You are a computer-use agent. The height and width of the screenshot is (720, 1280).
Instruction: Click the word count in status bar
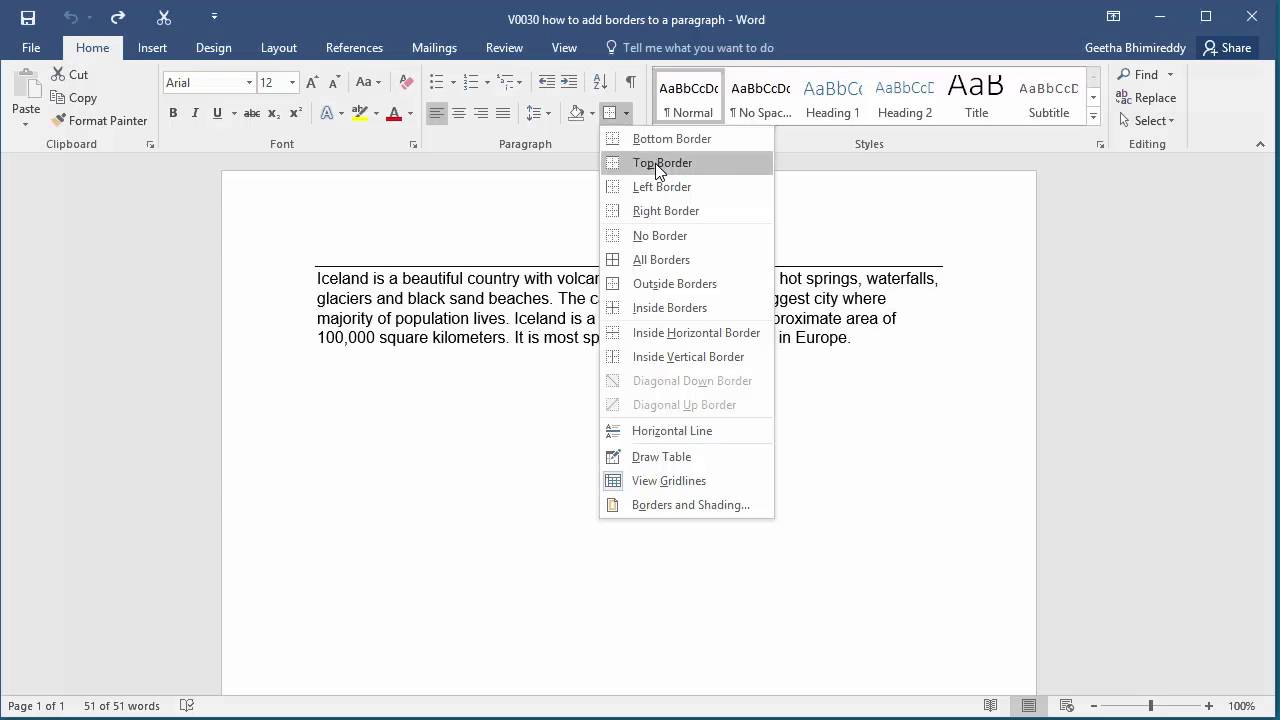(122, 706)
